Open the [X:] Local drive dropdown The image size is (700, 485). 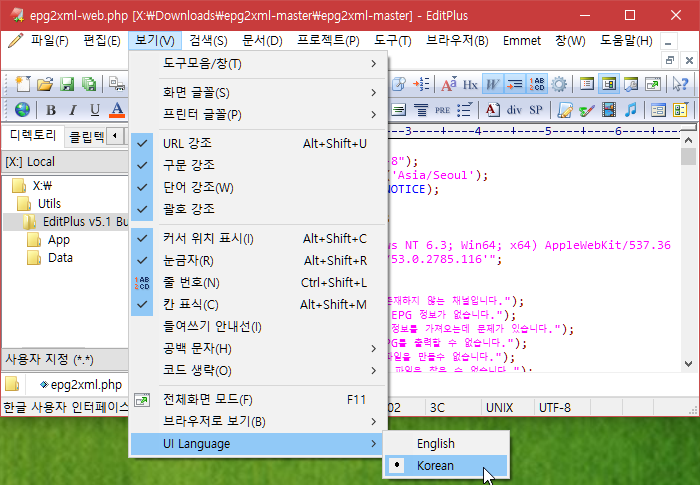tap(66, 162)
